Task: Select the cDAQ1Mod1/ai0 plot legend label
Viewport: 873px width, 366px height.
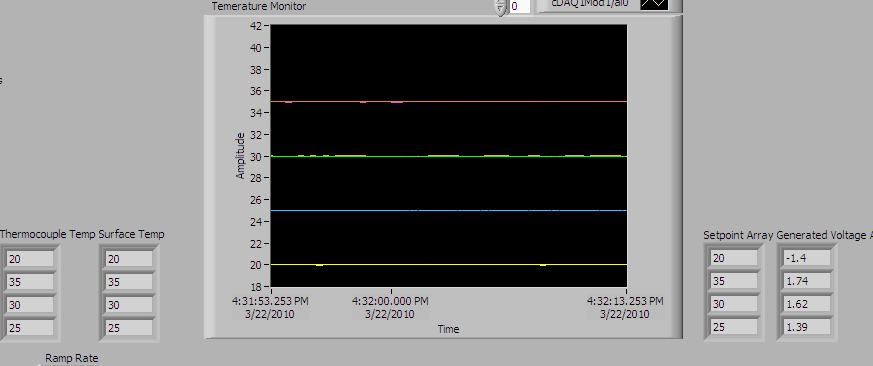Action: (x=588, y=4)
